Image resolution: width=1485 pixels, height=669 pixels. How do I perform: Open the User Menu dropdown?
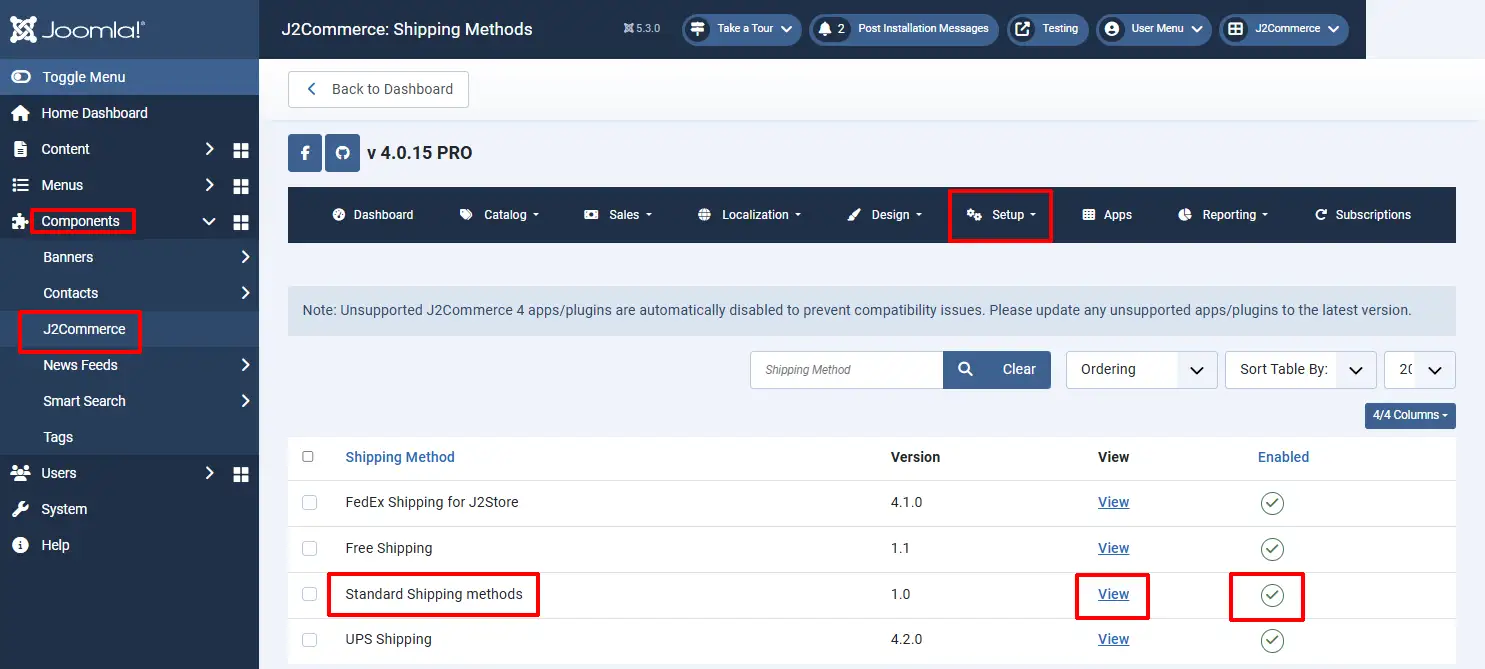click(1154, 29)
